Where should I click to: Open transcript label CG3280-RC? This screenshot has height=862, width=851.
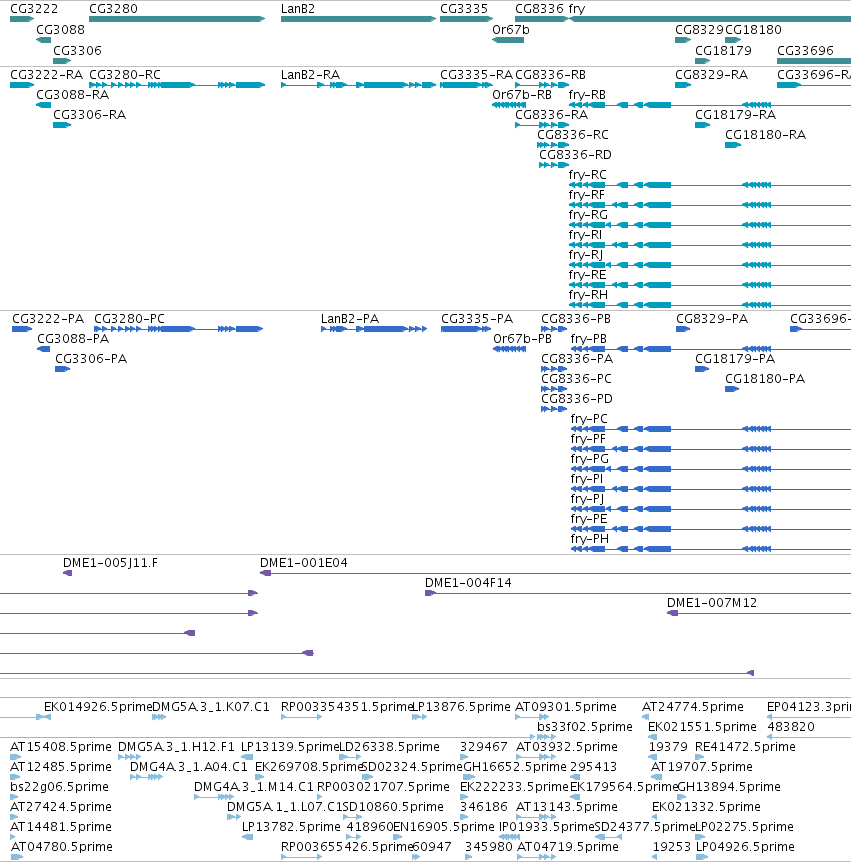pos(125,75)
